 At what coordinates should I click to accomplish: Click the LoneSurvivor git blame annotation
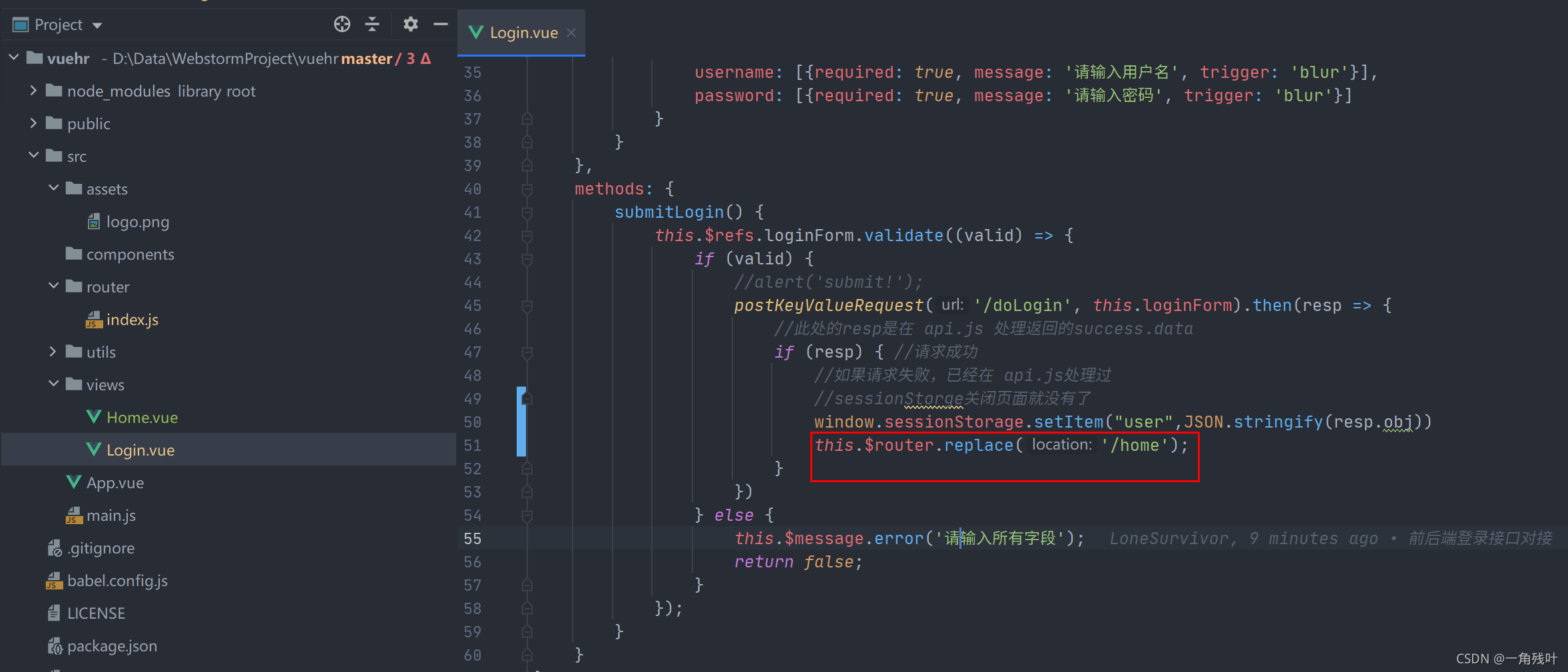coord(1330,538)
